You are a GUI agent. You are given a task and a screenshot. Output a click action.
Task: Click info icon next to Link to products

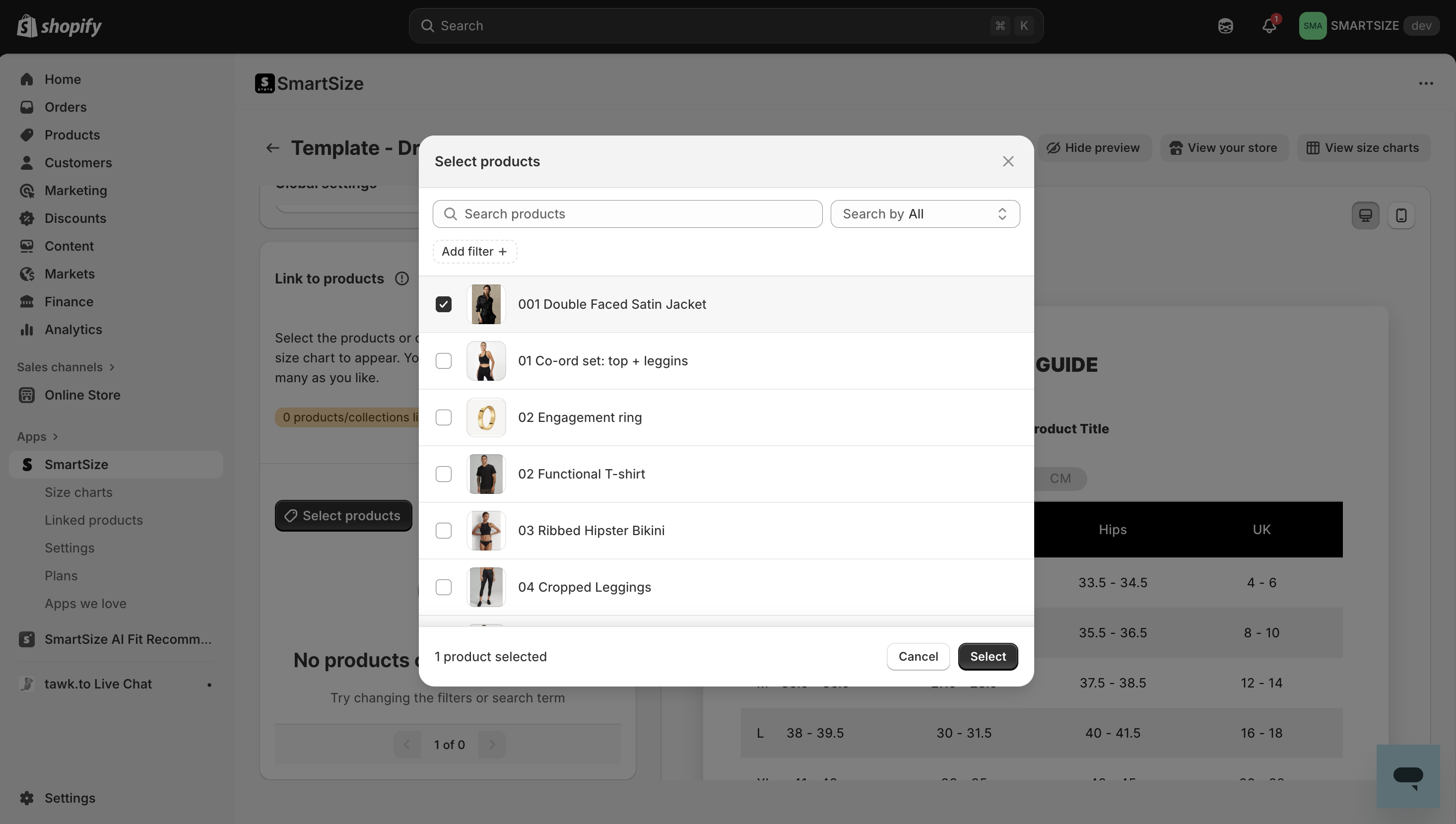point(401,278)
